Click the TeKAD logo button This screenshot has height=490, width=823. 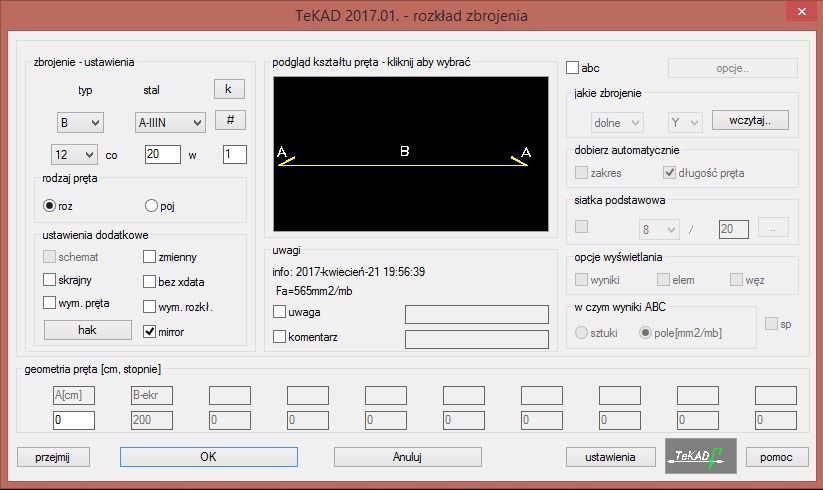tap(701, 456)
